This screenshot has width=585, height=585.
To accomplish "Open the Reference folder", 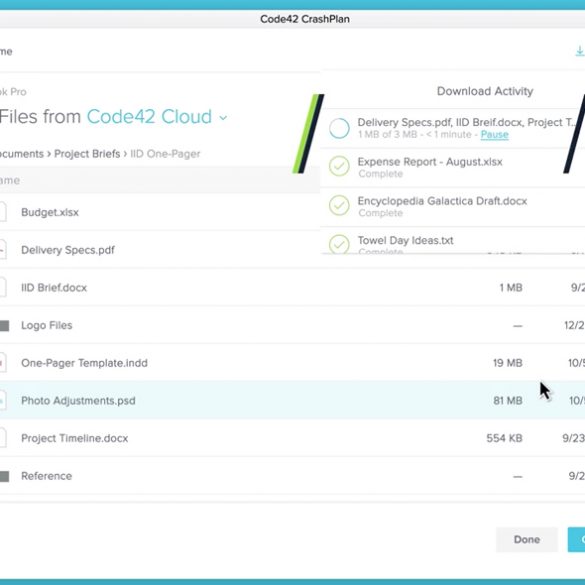I will [x=47, y=476].
